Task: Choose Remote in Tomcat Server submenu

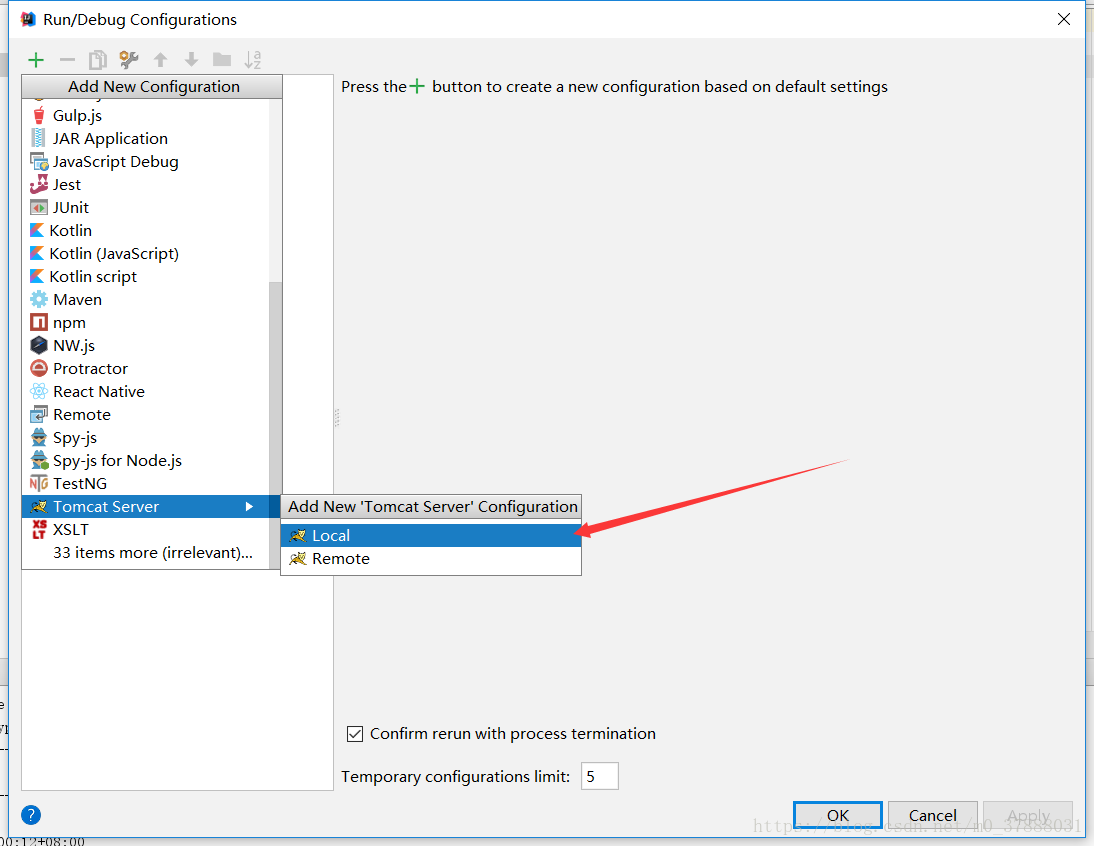Action: tap(430, 559)
